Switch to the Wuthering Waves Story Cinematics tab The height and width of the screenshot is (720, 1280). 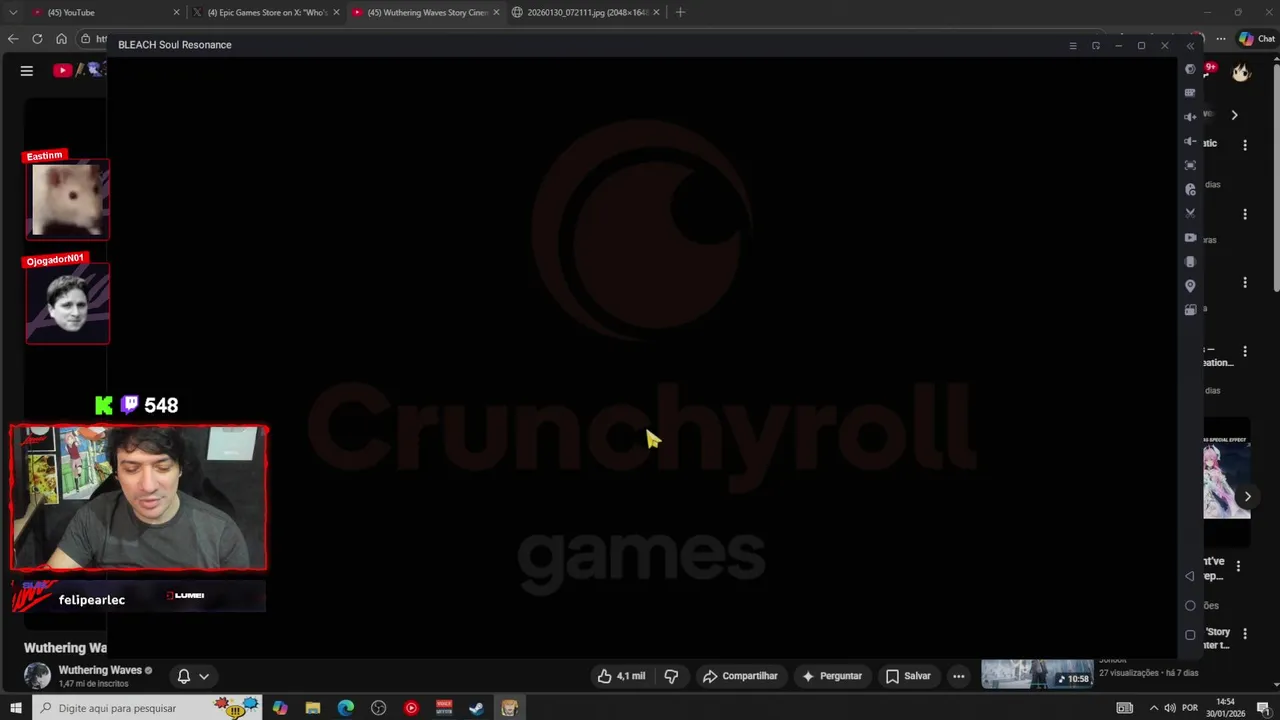click(x=426, y=12)
